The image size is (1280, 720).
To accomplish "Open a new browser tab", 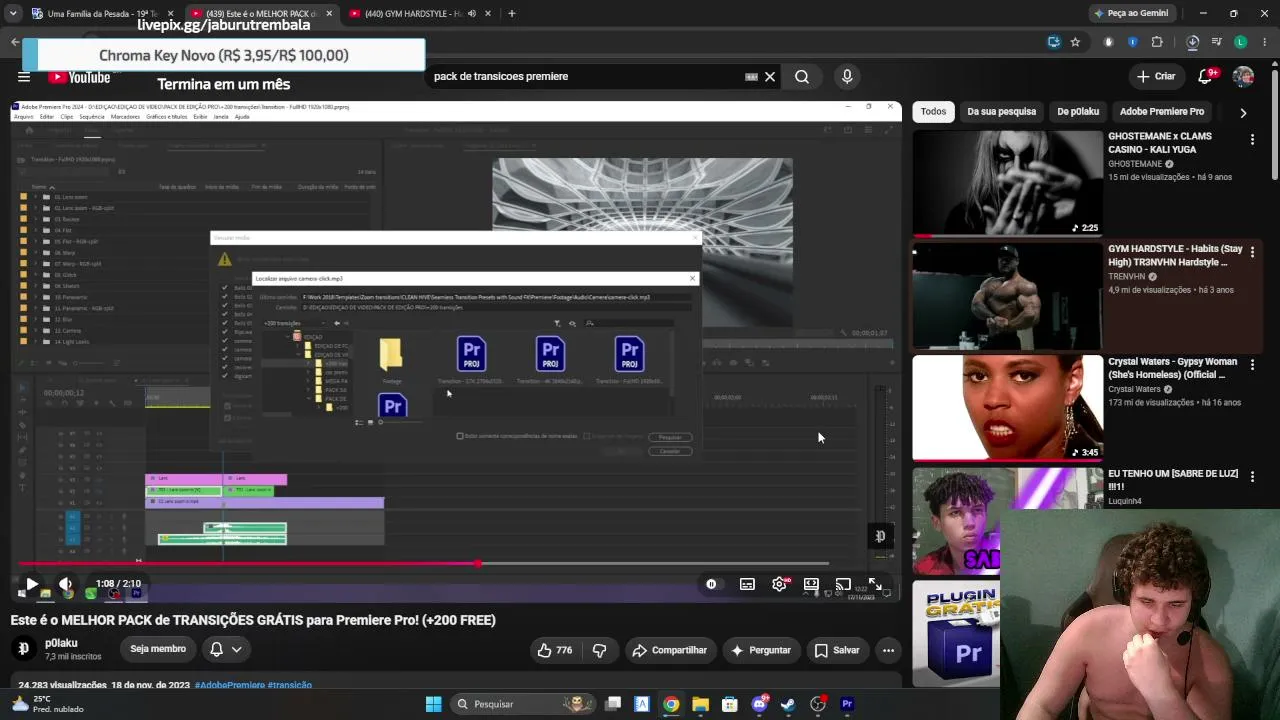I will (x=511, y=14).
